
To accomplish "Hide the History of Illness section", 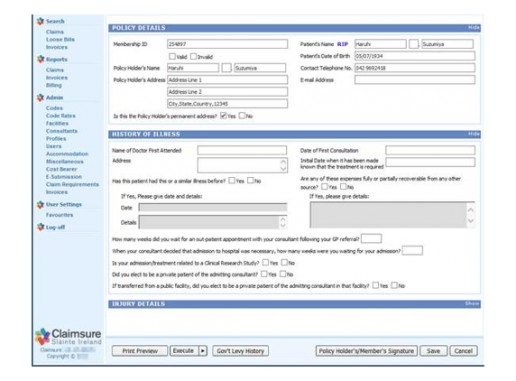I will point(474,134).
